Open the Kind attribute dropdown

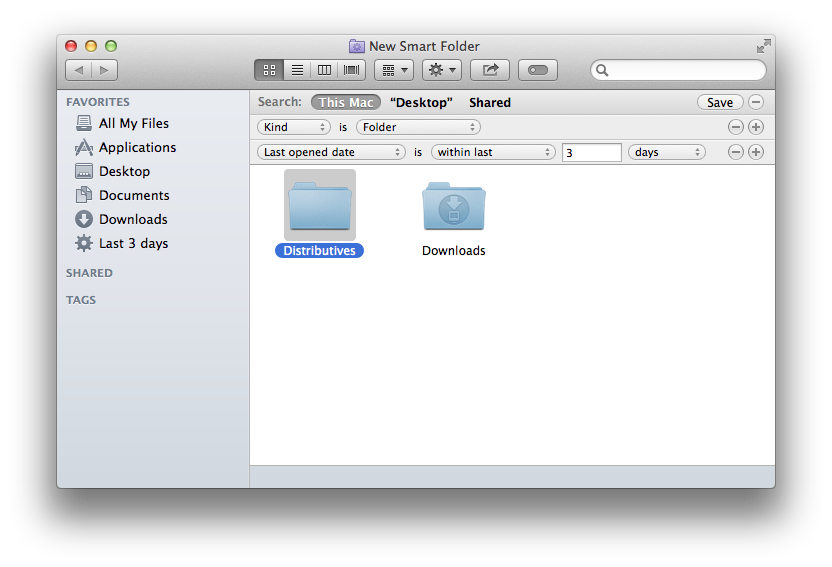tap(294, 127)
